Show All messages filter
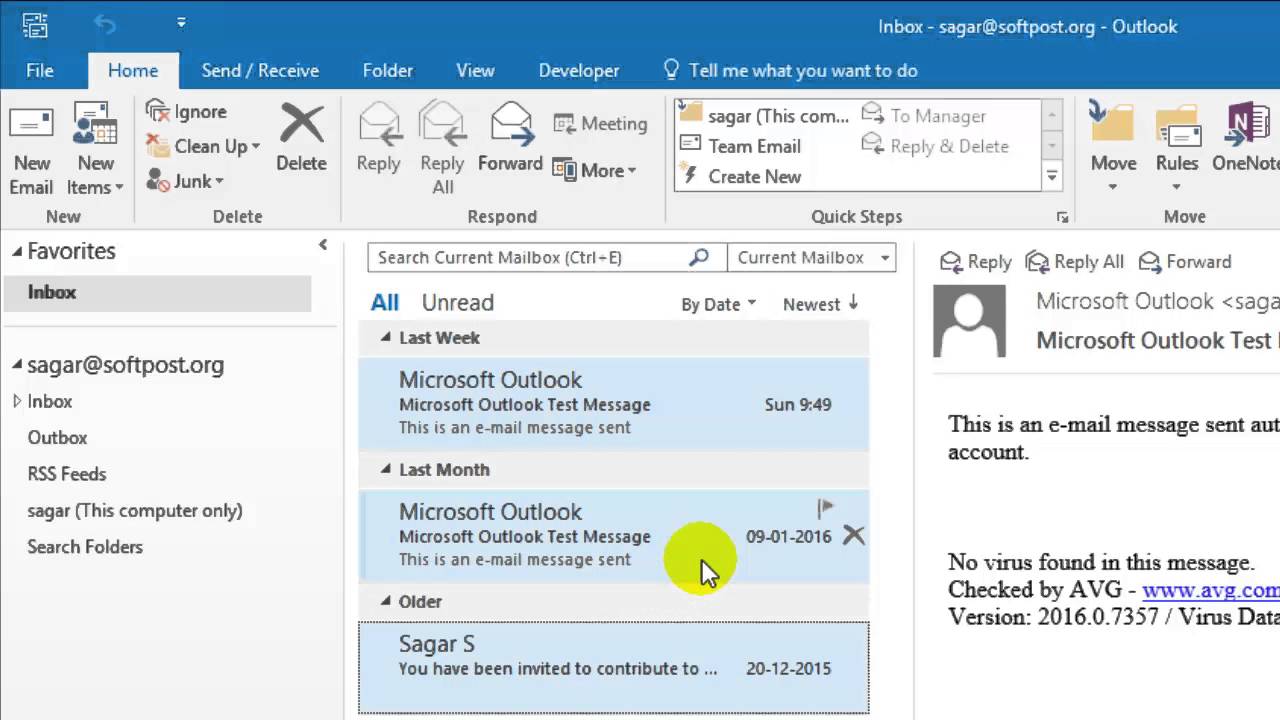Screen dimensions: 1280x720 384,303
